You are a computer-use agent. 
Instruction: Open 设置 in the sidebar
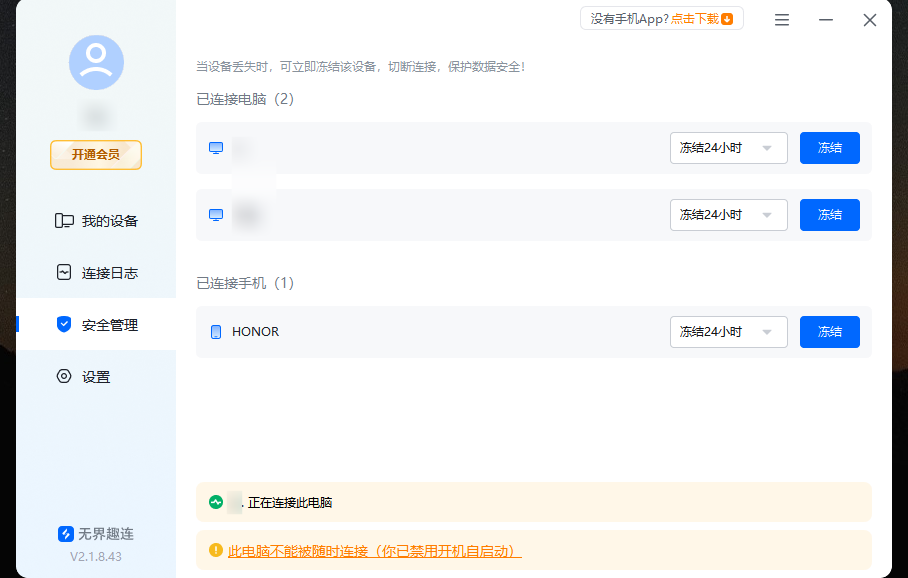click(95, 376)
